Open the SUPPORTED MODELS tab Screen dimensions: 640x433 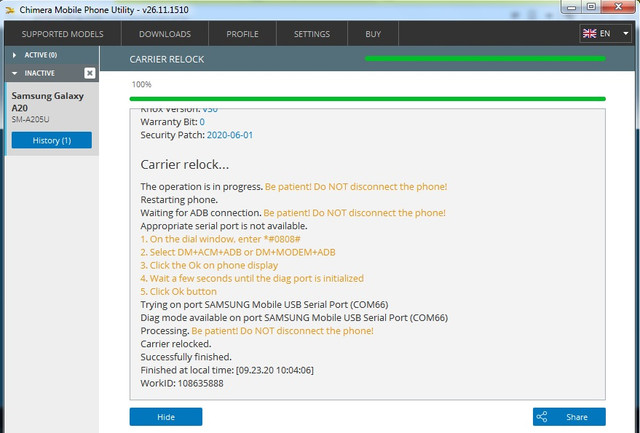pyautogui.click(x=62, y=34)
